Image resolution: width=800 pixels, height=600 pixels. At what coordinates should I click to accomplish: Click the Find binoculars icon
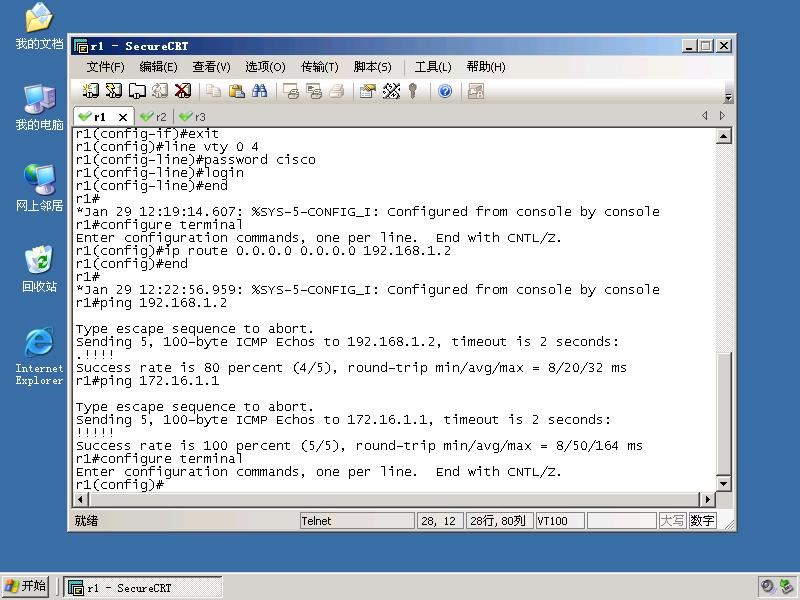259,91
